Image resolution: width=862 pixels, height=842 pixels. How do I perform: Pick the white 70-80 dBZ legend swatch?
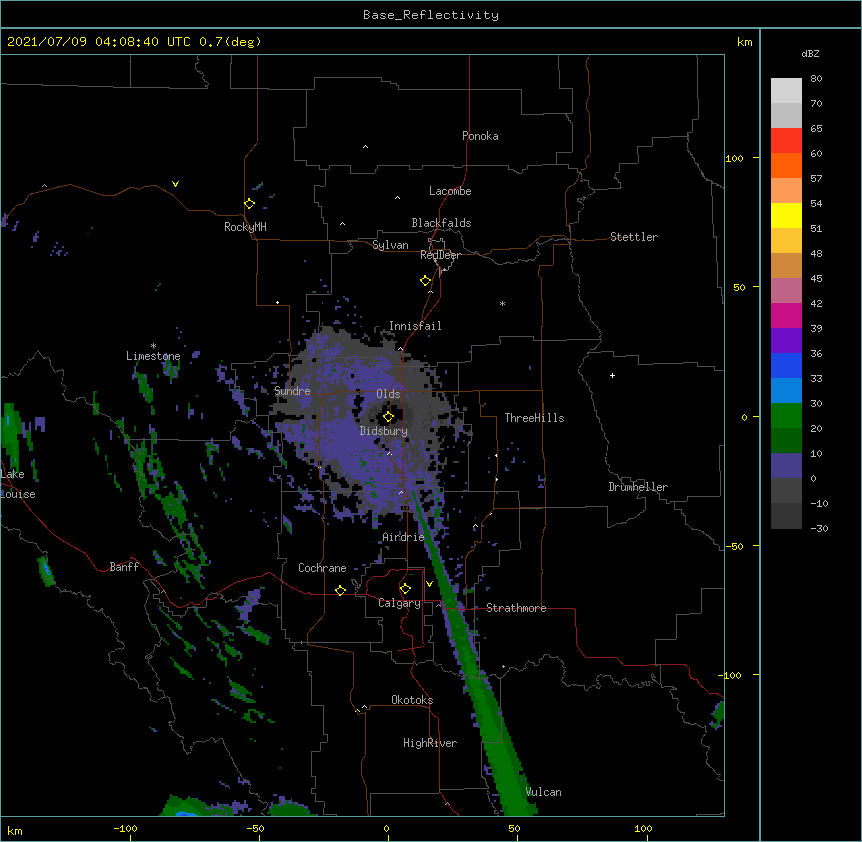[x=786, y=90]
